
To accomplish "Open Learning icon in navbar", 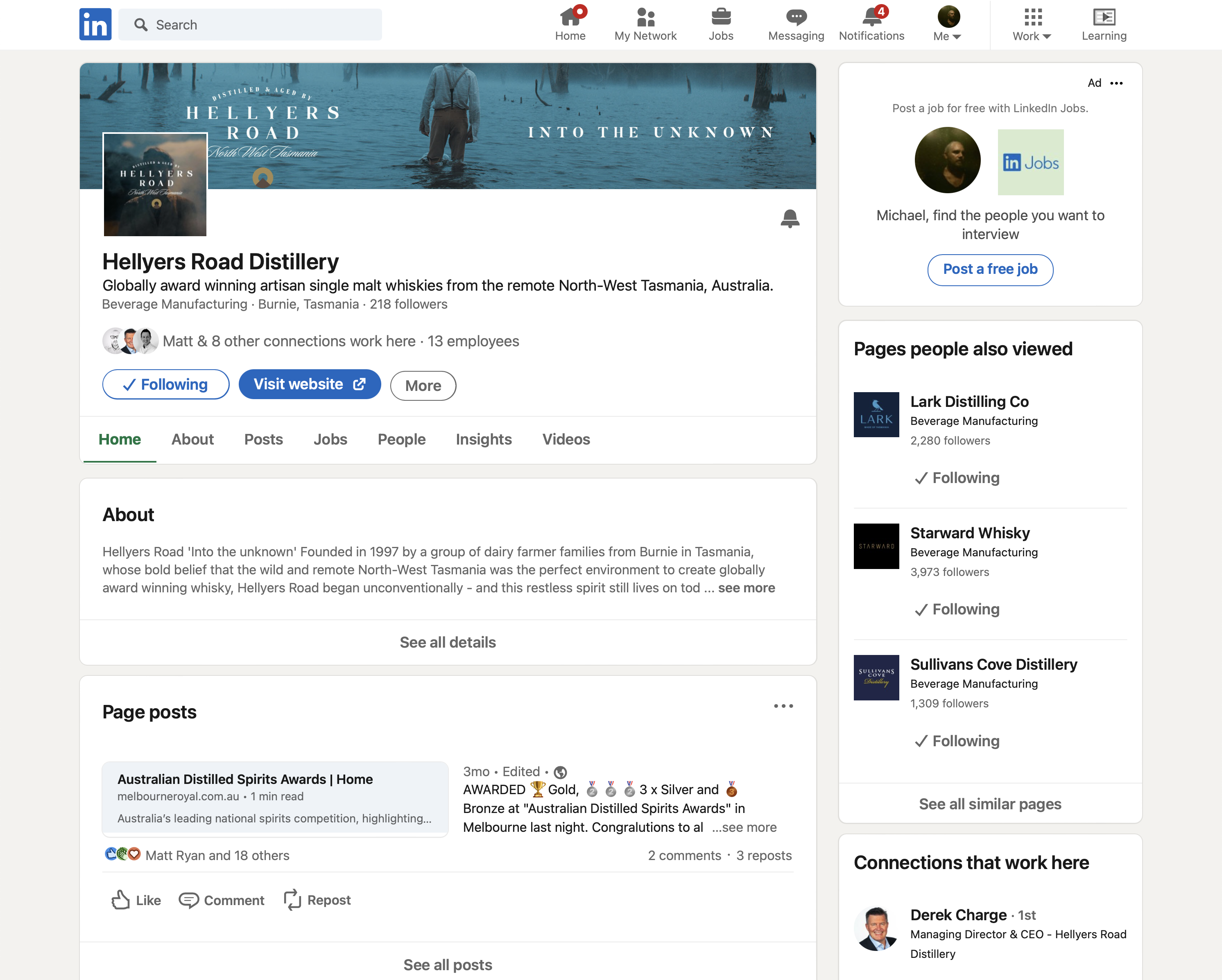I will [1104, 25].
